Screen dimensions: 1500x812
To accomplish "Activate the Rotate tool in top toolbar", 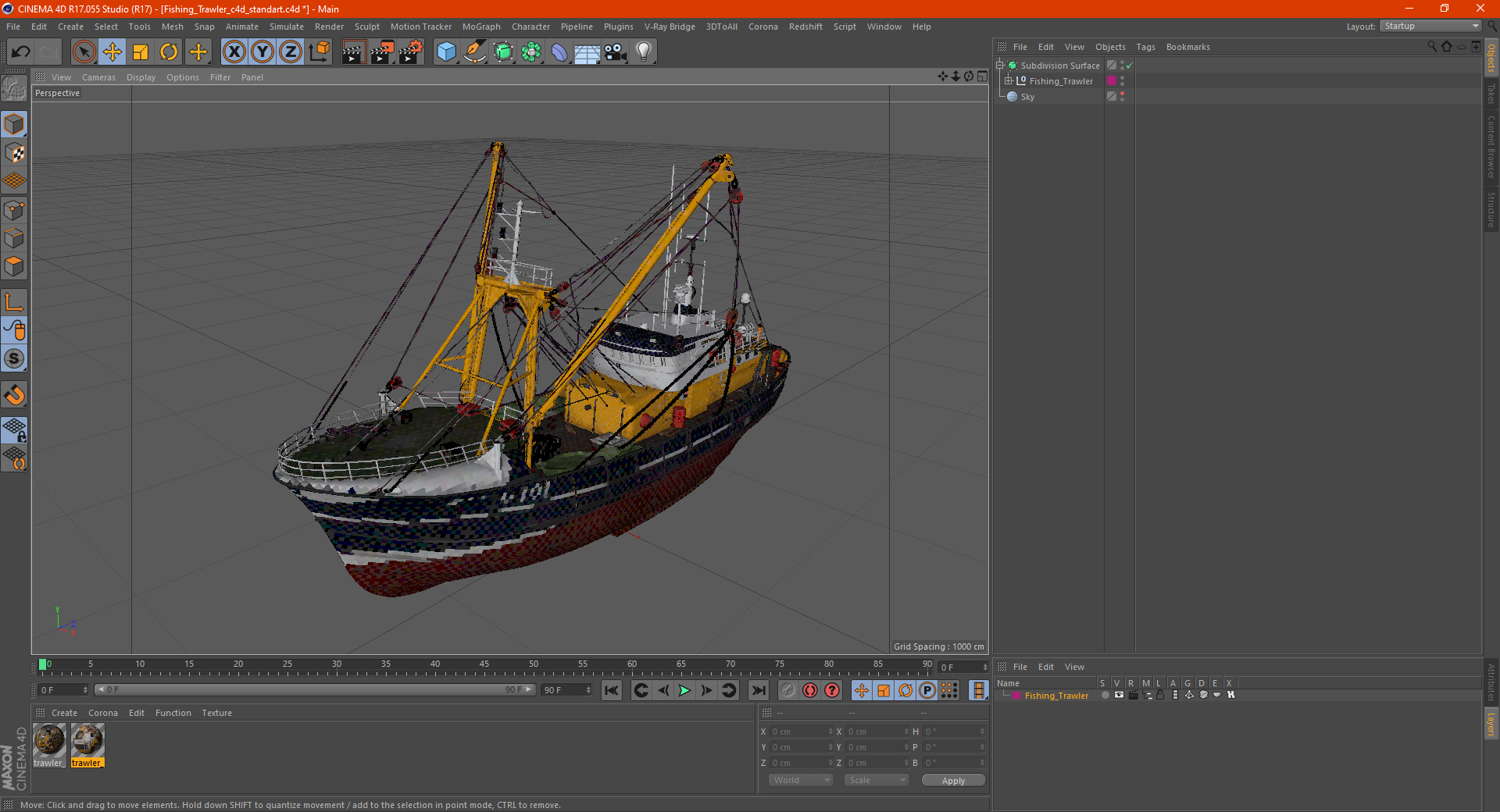I will coord(169,52).
